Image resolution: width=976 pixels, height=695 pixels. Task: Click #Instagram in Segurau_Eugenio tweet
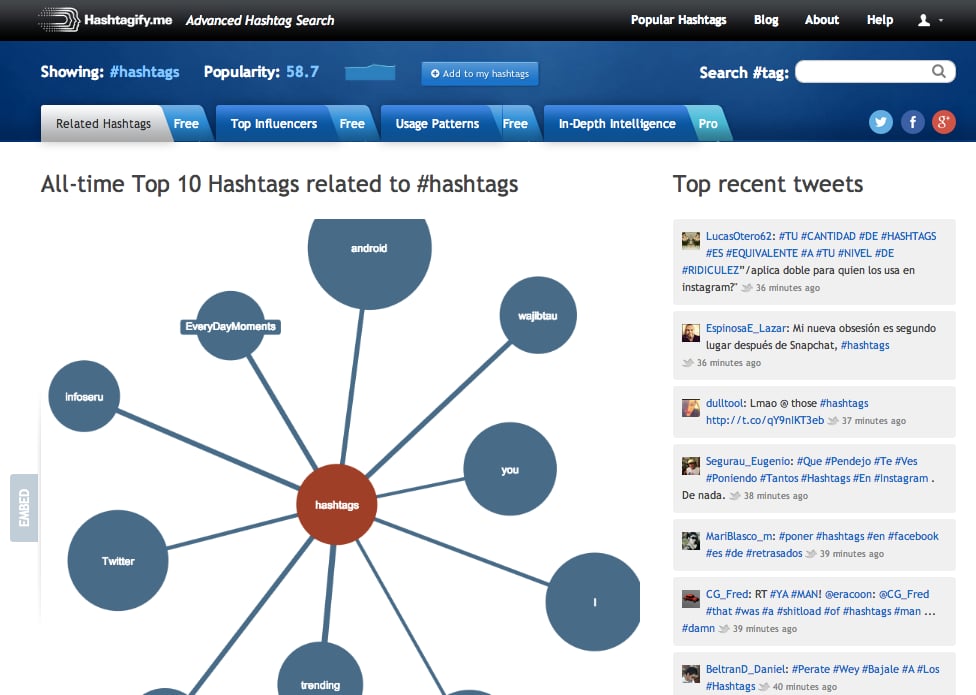(x=901, y=478)
